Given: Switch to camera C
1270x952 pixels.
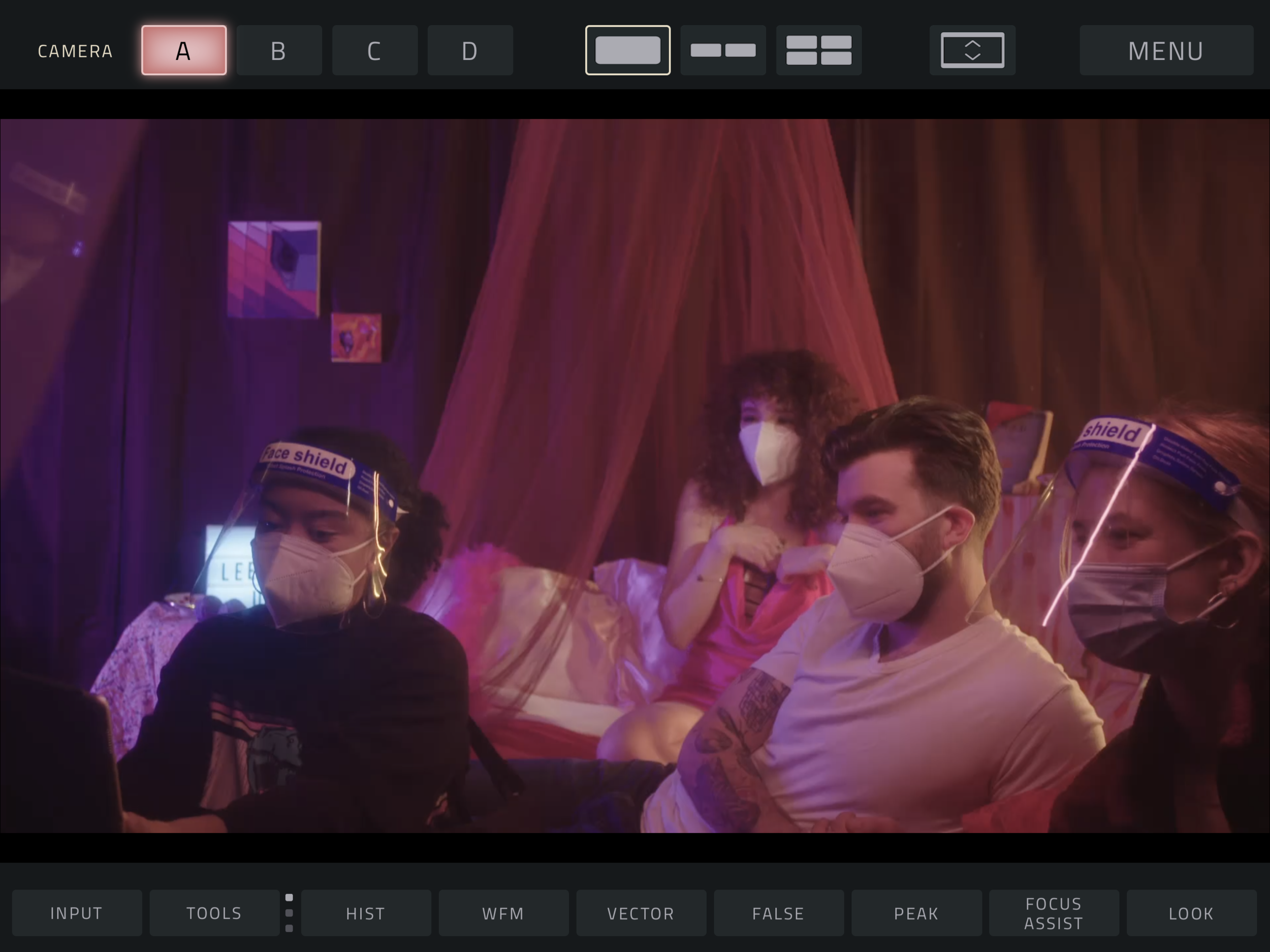Looking at the screenshot, I should [x=374, y=50].
